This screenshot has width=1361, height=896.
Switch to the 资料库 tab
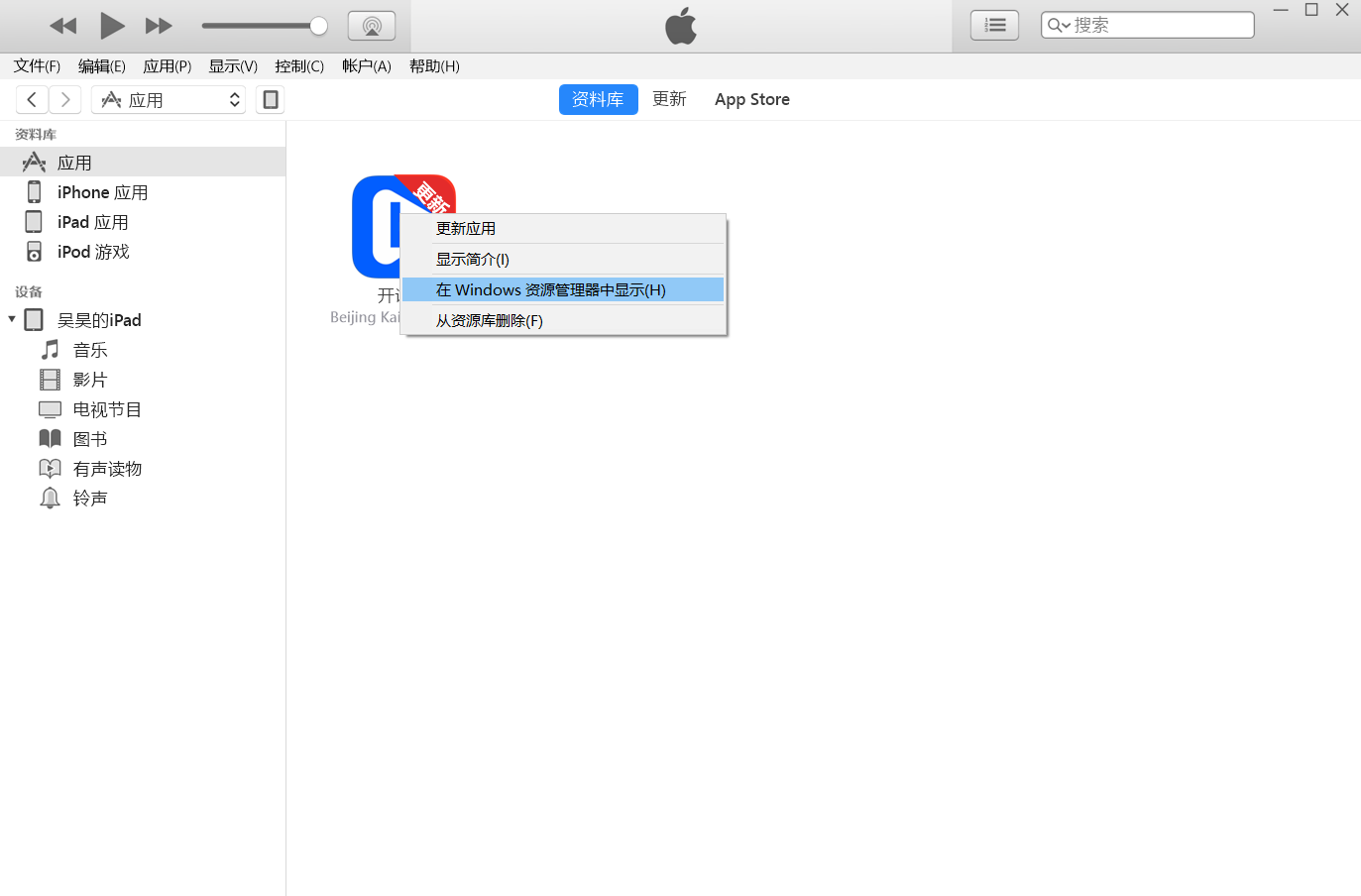pyautogui.click(x=598, y=99)
